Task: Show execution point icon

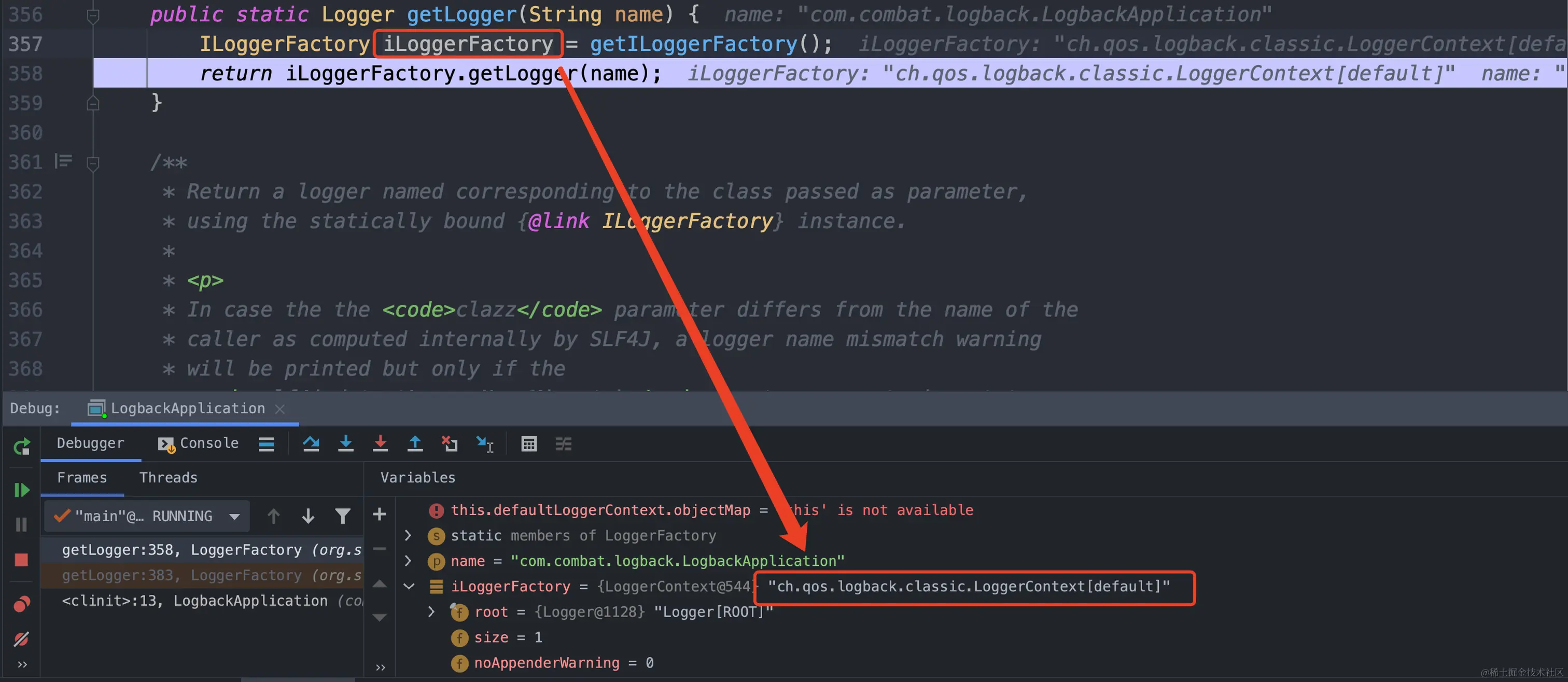Action: click(267, 444)
